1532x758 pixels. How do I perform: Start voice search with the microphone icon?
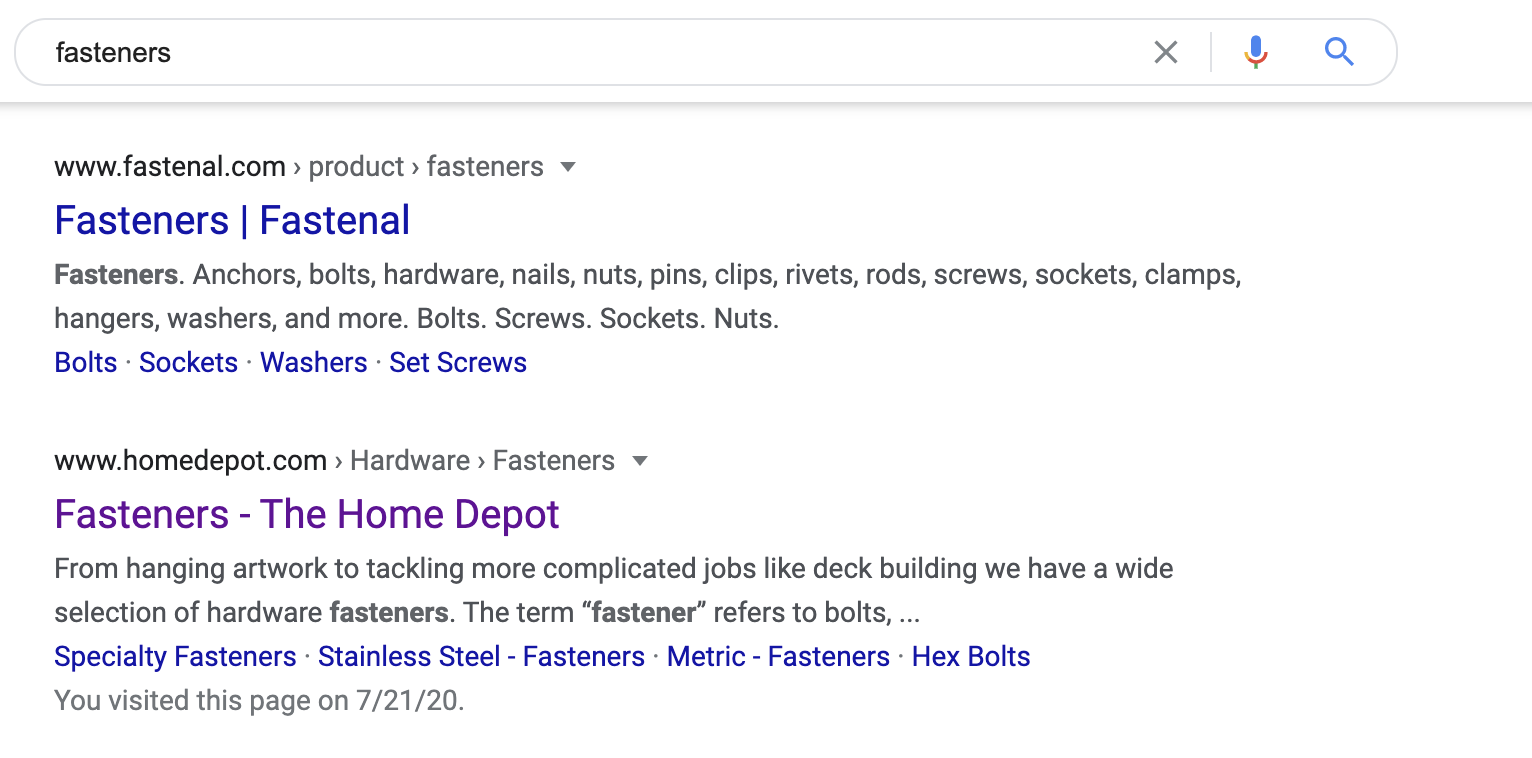[1256, 52]
